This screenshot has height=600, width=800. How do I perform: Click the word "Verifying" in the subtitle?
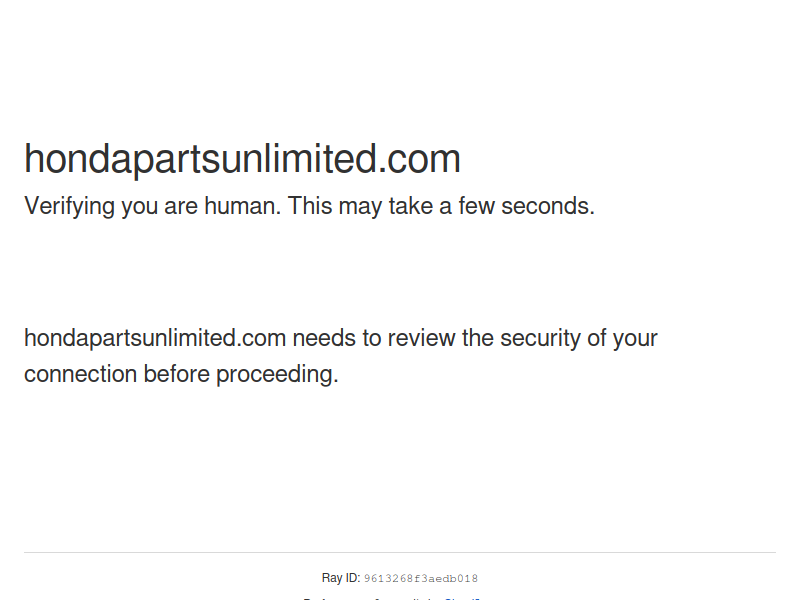click(69, 207)
